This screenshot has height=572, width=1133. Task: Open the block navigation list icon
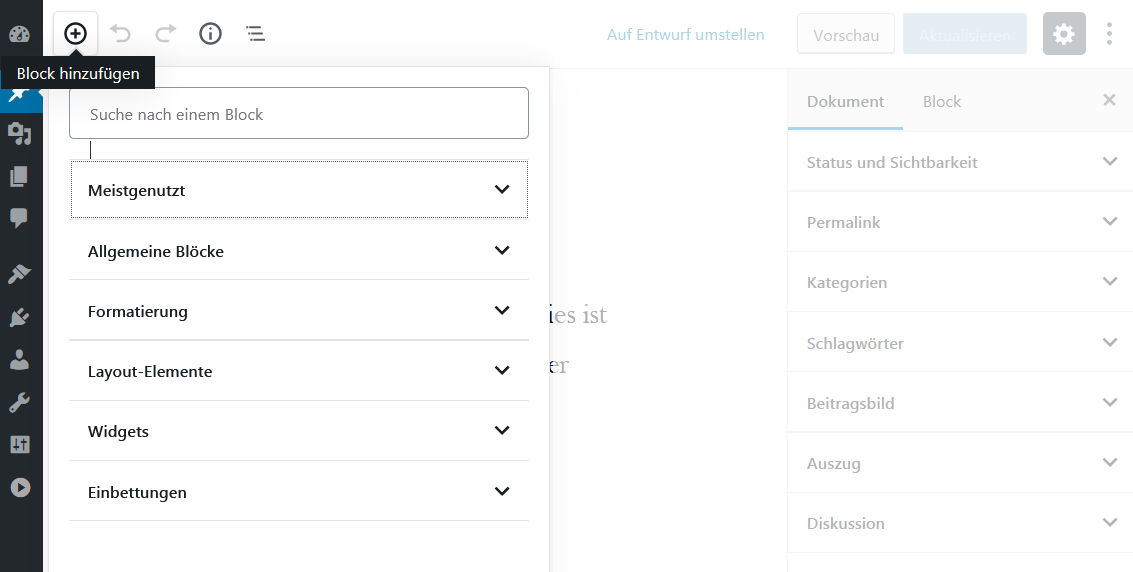point(255,33)
